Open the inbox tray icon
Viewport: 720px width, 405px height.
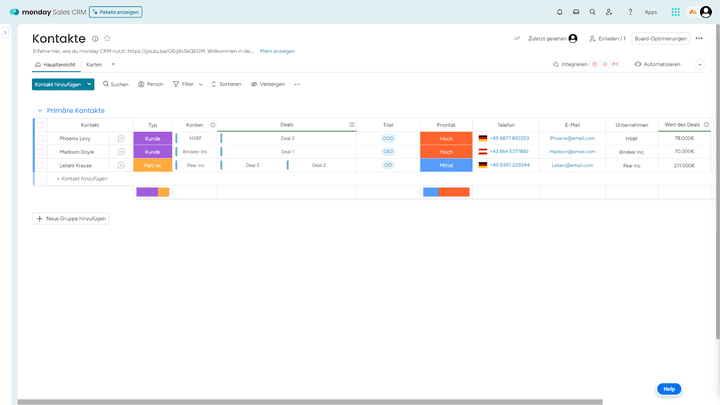575,12
